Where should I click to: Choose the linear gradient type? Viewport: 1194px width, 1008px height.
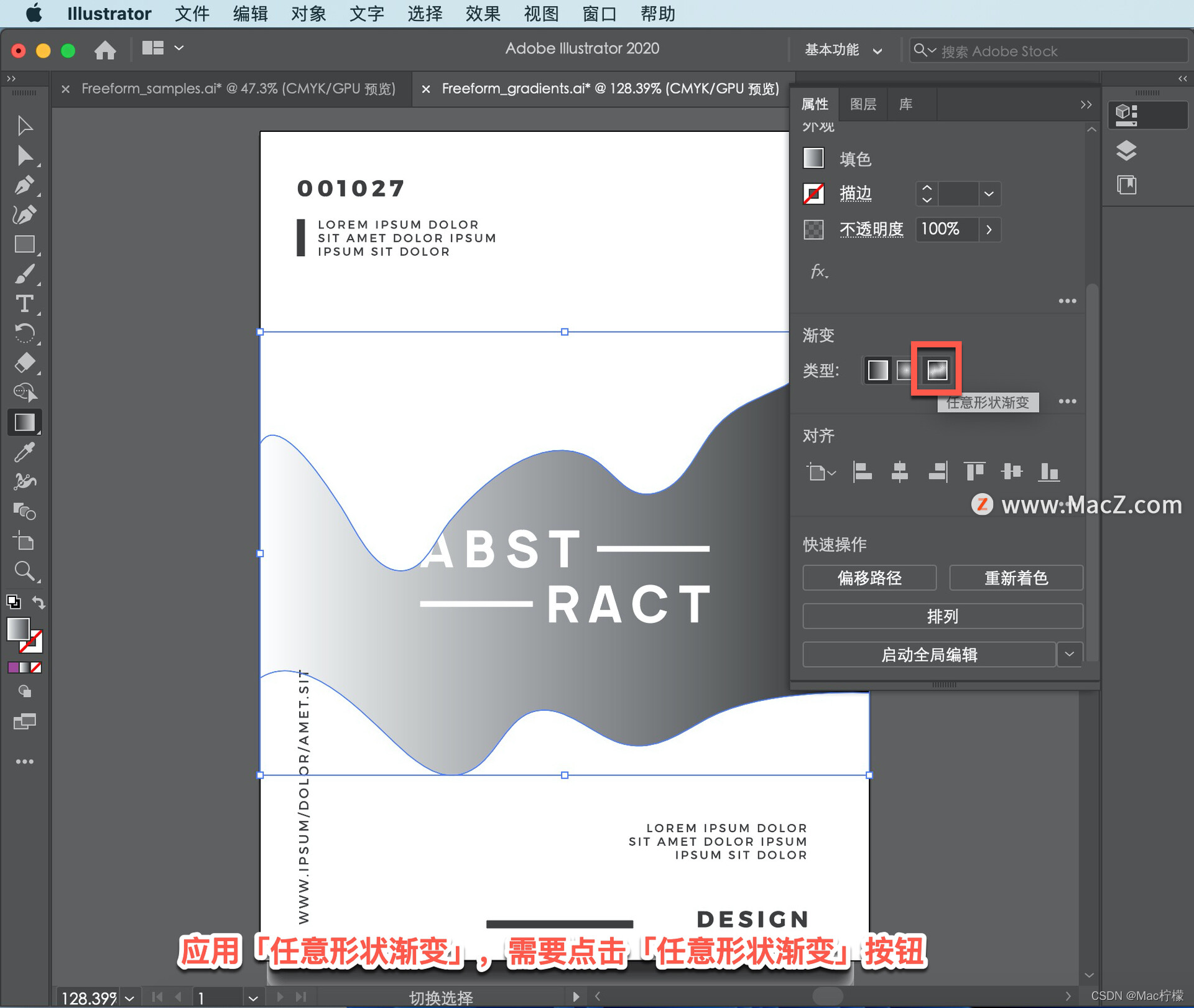877,370
